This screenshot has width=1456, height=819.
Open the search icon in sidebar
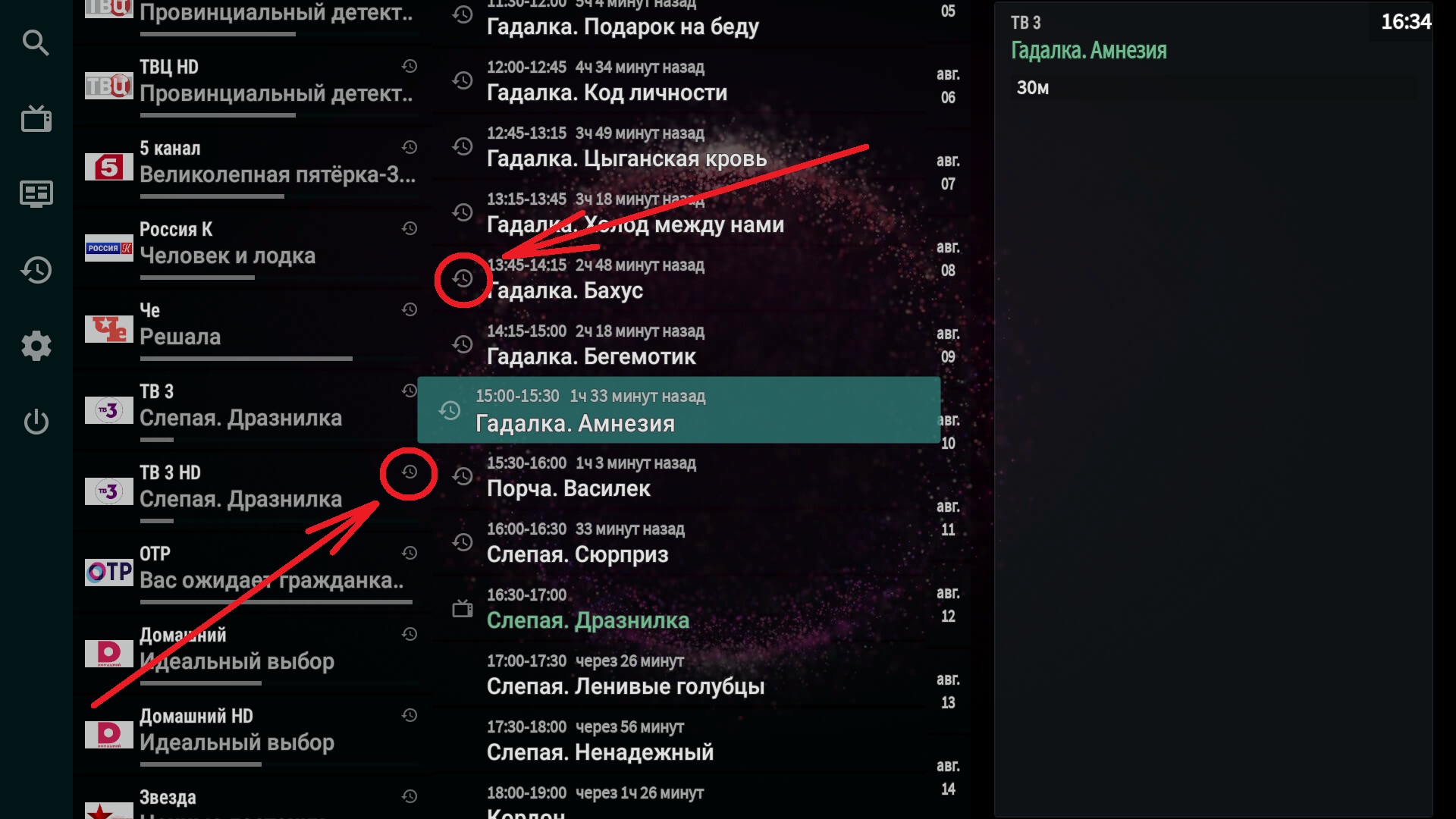tap(36, 42)
